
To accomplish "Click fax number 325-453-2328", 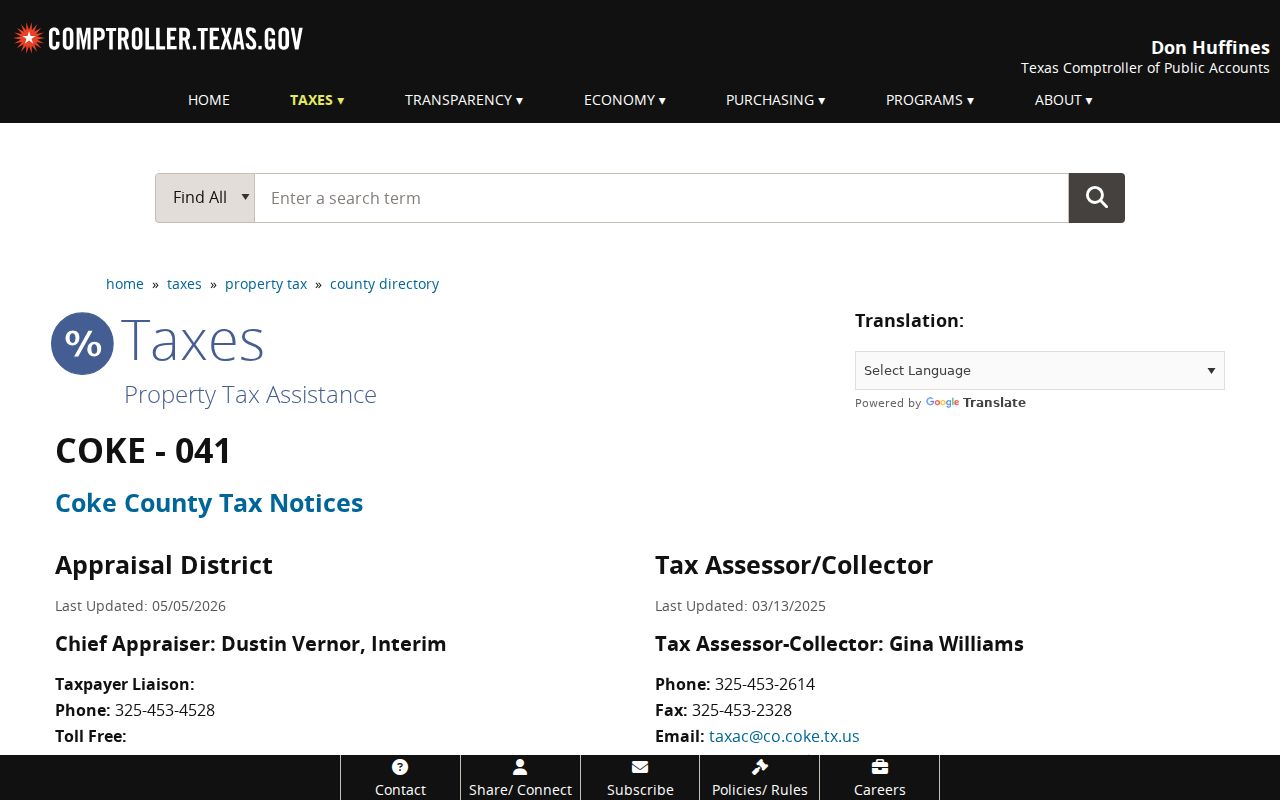I will pyautogui.click(x=742, y=710).
